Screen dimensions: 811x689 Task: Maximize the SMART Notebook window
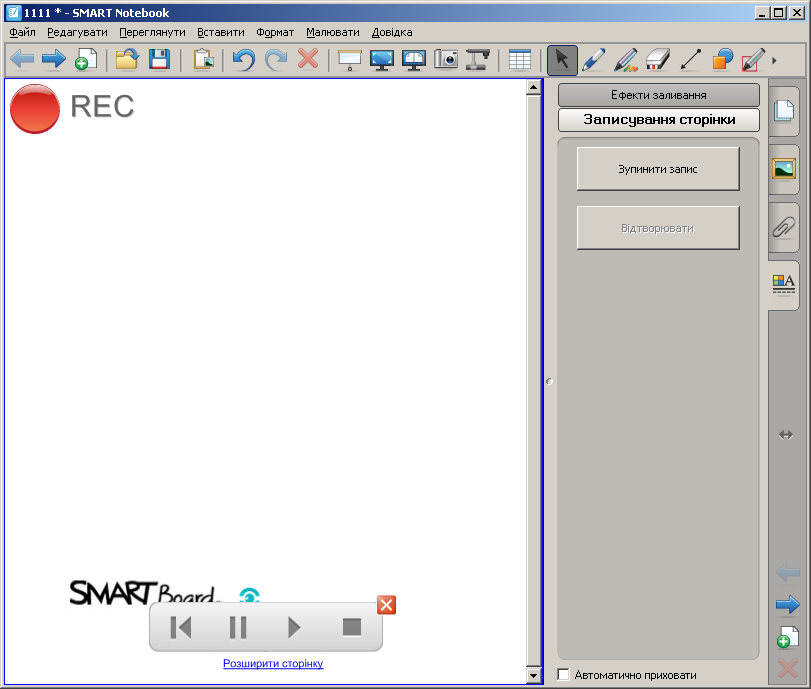pos(778,12)
